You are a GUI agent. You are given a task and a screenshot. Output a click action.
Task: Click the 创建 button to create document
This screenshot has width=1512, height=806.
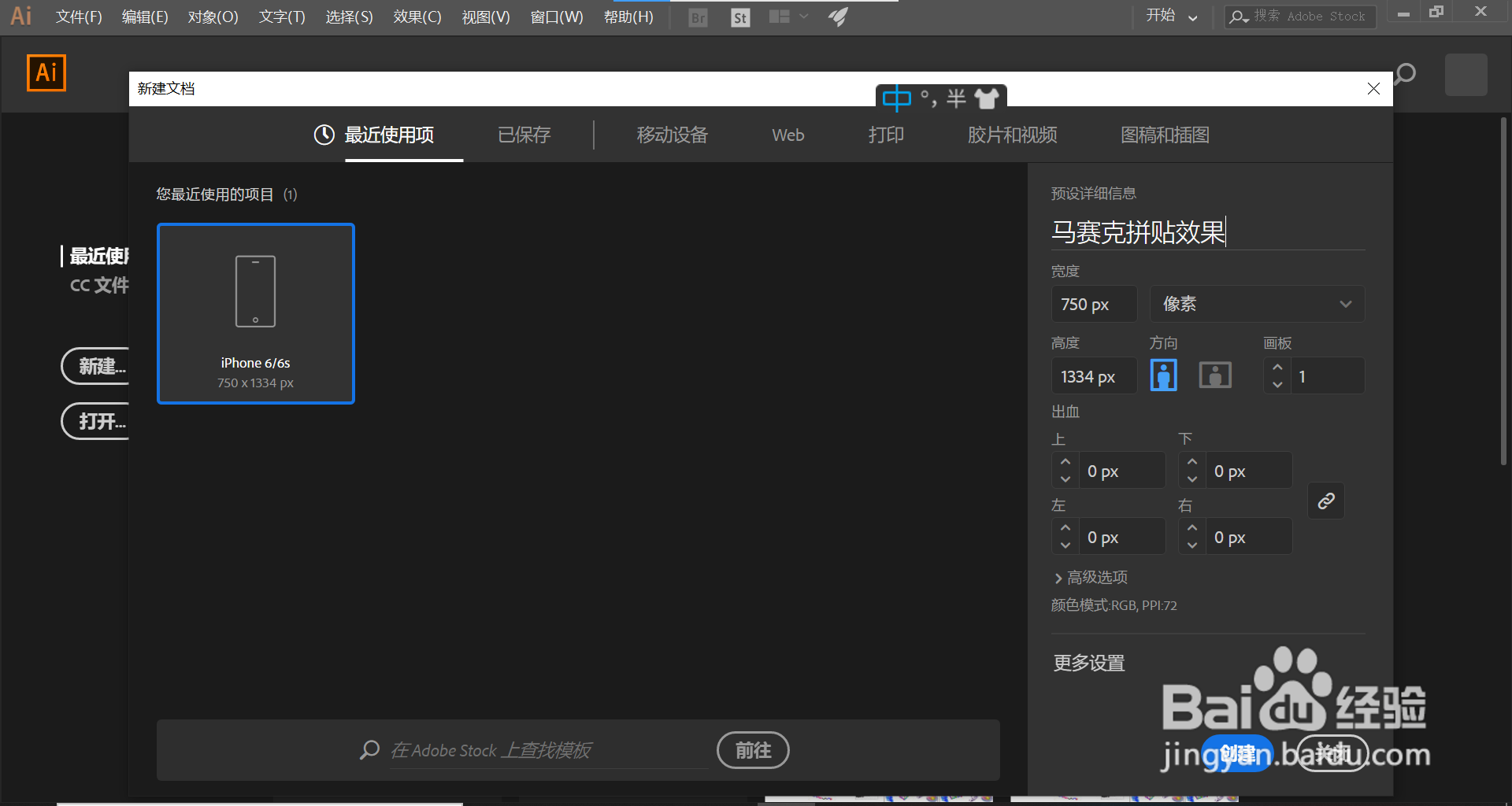click(1236, 753)
